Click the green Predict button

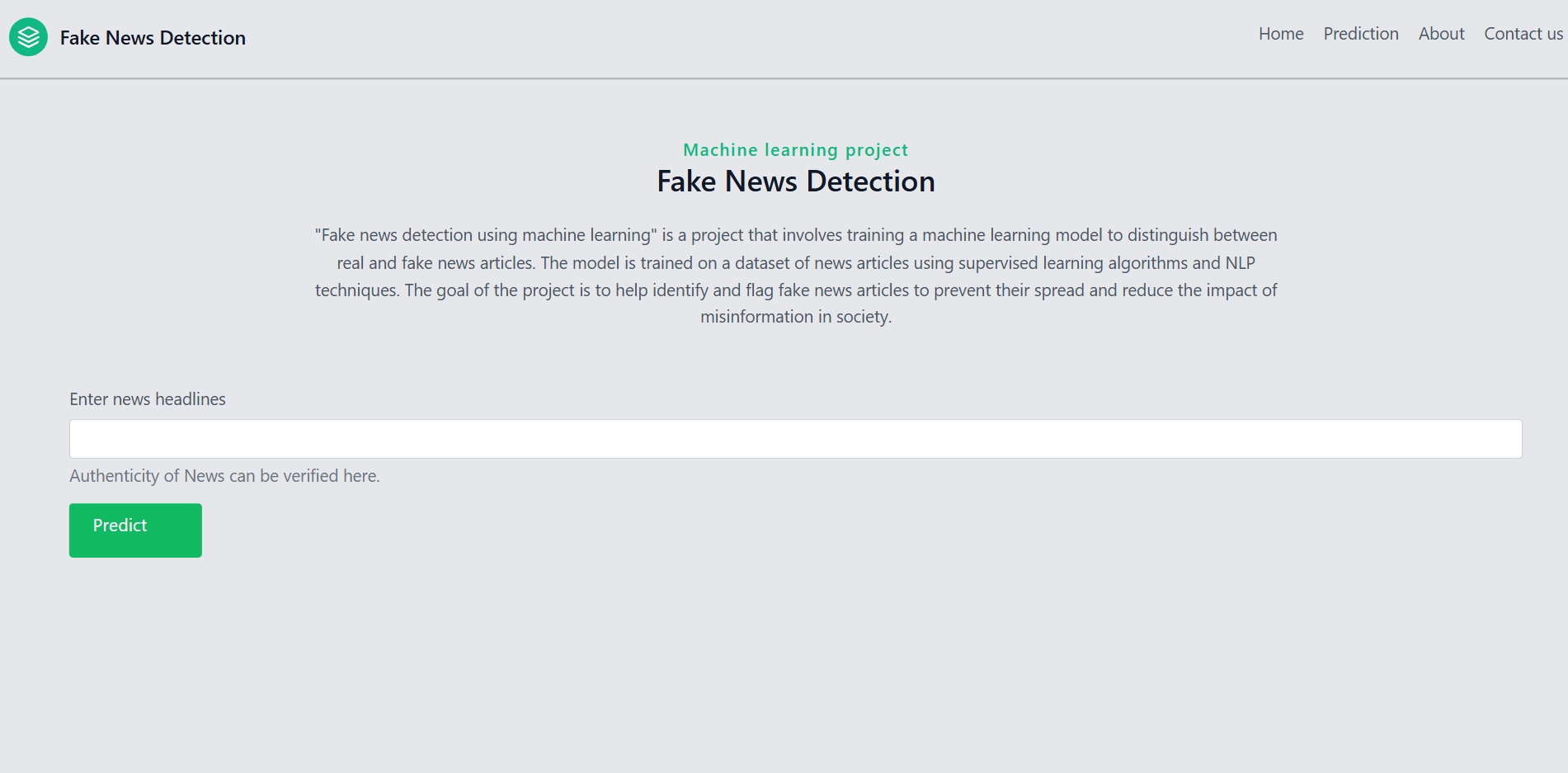[x=135, y=530]
